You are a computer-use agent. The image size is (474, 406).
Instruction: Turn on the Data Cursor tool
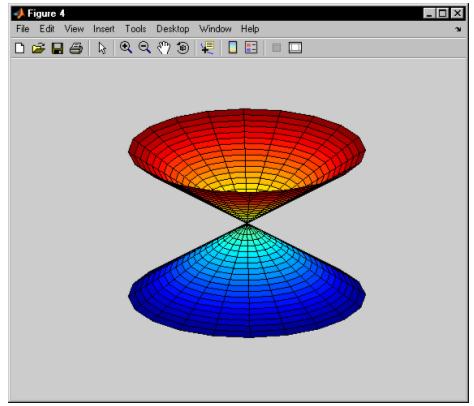tap(208, 48)
